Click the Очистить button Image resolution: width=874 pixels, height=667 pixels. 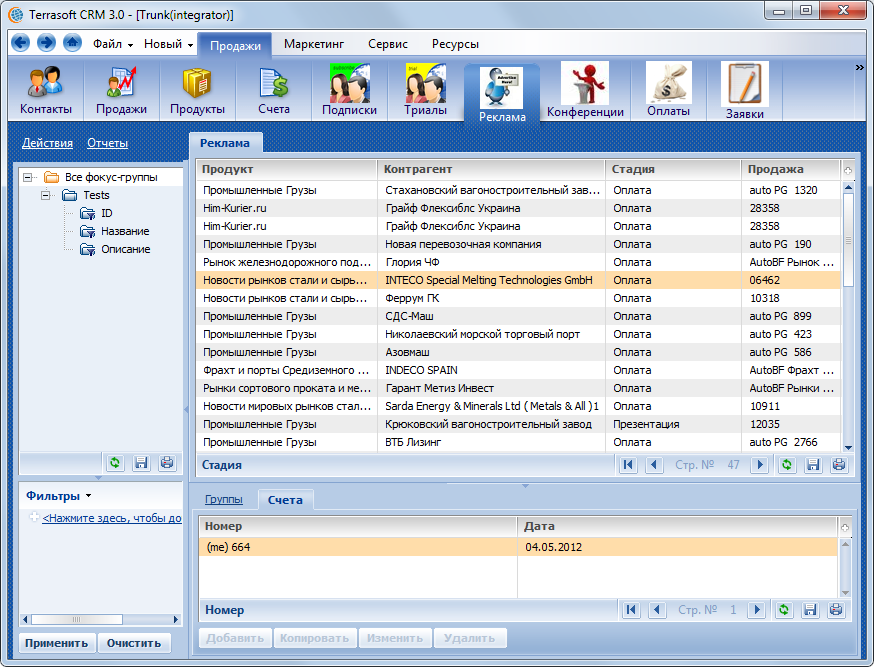134,643
